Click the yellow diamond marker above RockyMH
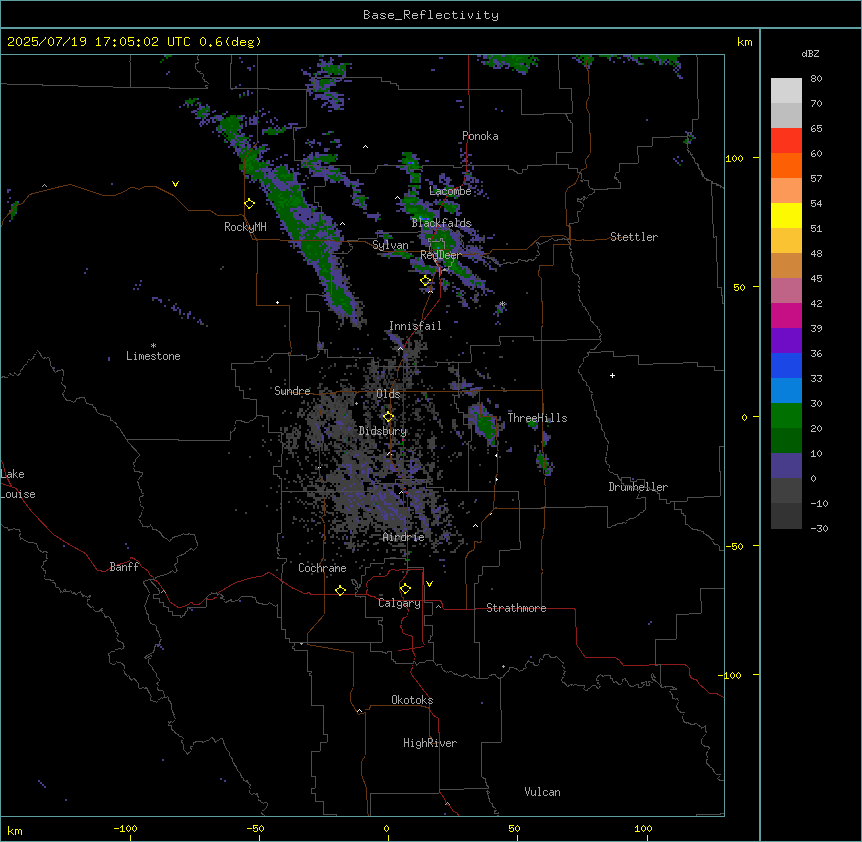This screenshot has width=862, height=842. tap(250, 204)
